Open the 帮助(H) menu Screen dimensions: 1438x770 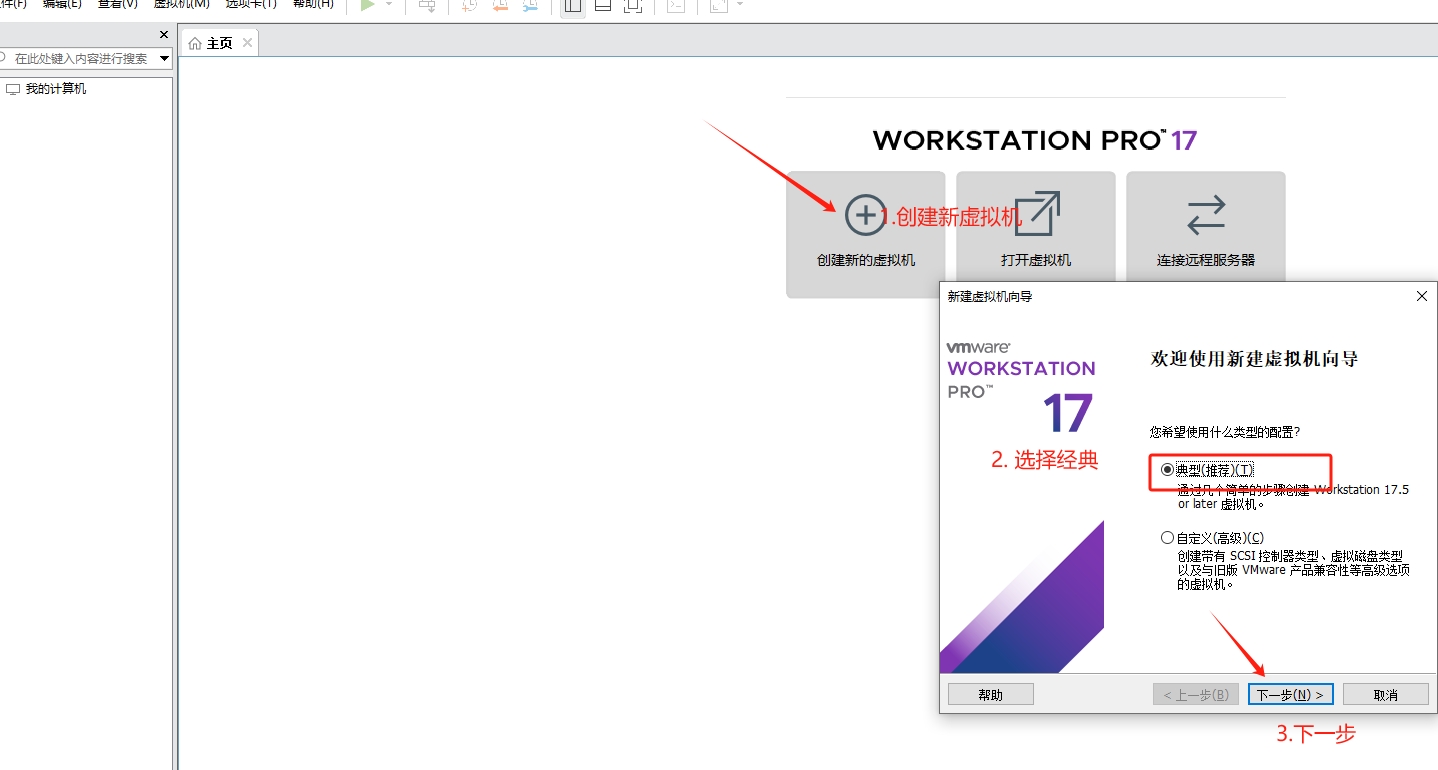[313, 4]
